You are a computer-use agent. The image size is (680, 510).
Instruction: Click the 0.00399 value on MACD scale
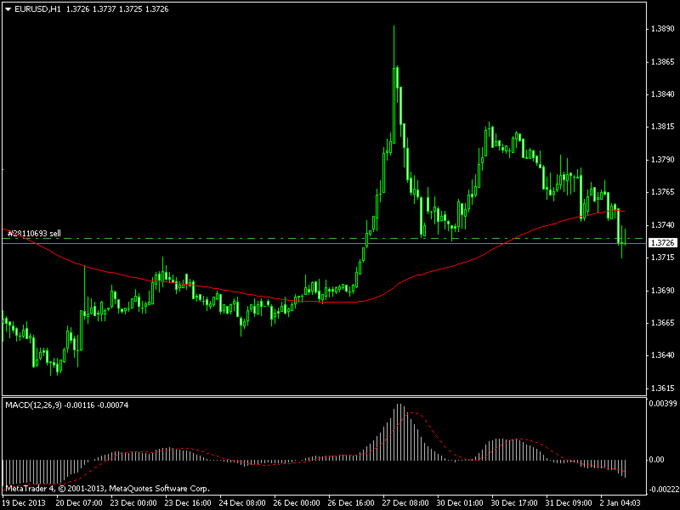663,403
